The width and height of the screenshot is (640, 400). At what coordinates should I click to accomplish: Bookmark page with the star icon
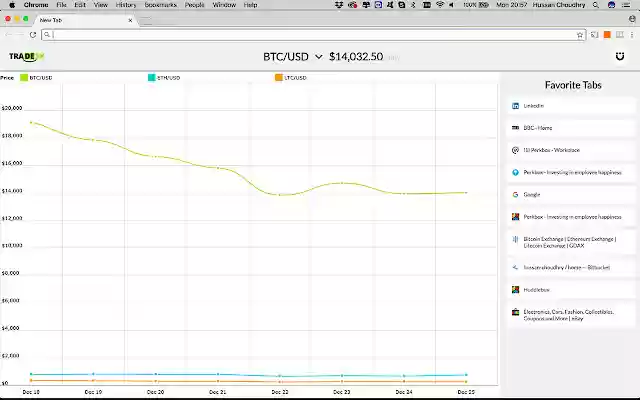pyautogui.click(x=580, y=35)
